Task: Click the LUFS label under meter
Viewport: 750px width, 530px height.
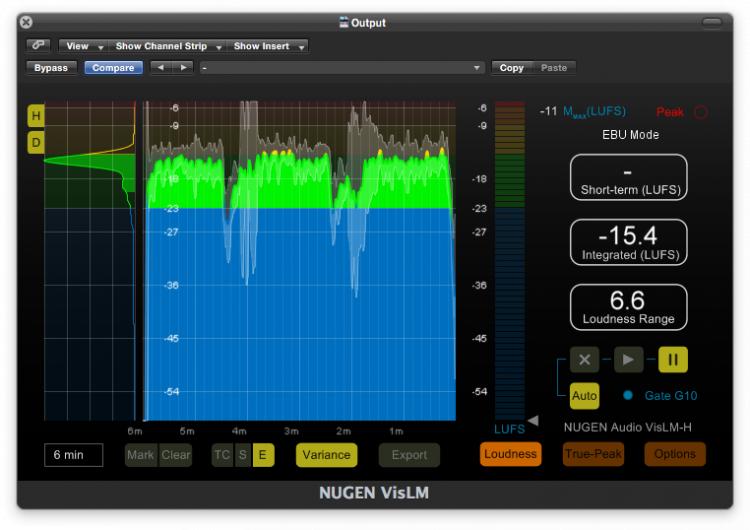Action: [x=509, y=429]
